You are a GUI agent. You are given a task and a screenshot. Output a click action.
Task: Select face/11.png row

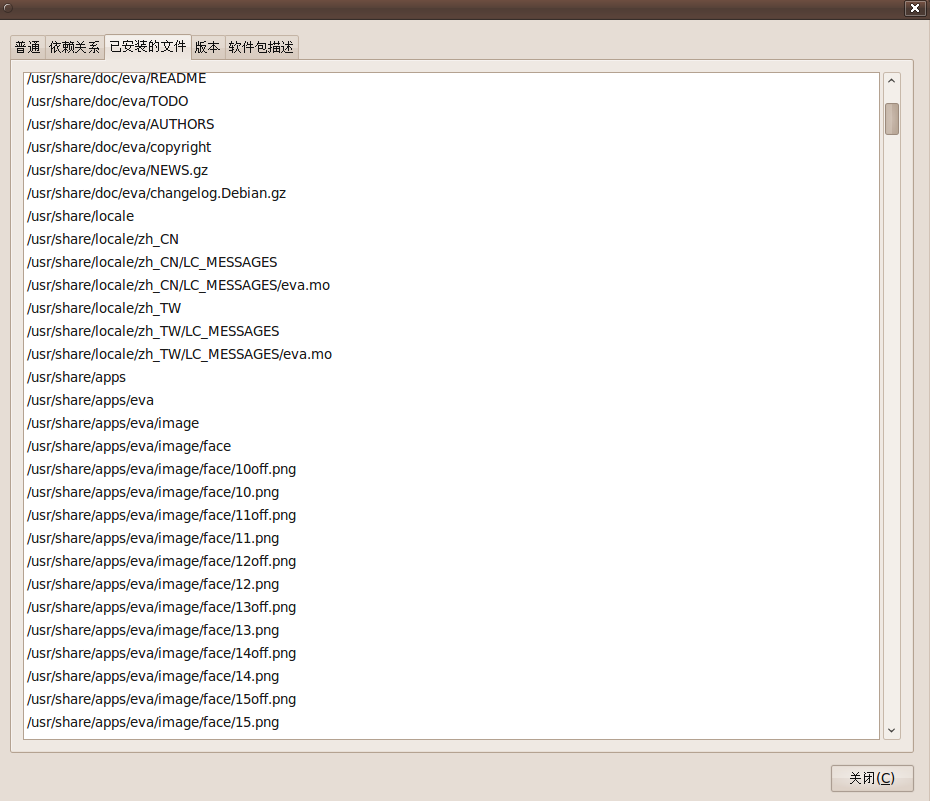click(x=451, y=538)
